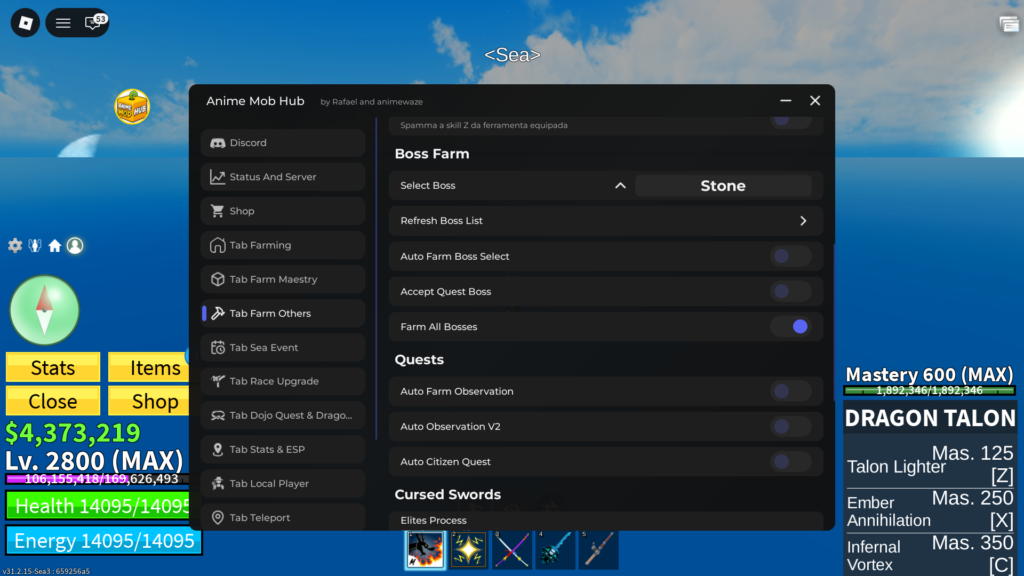
Task: Click the Status And Server chart icon
Action: click(217, 177)
